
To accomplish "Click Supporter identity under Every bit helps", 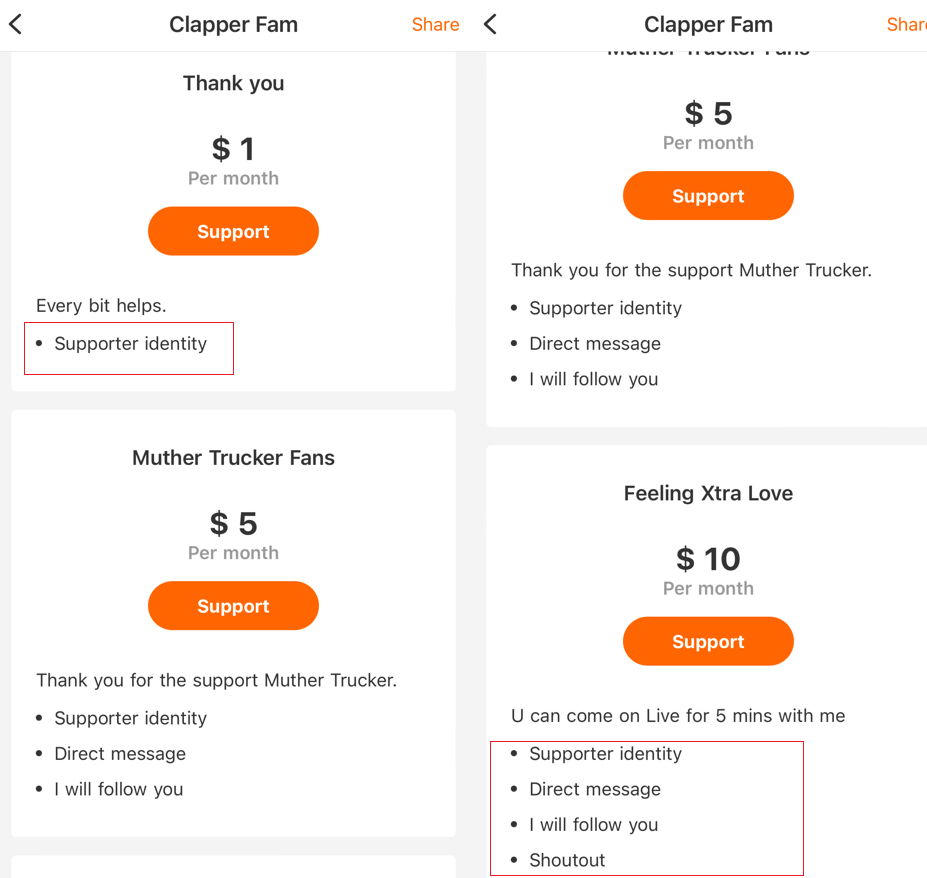I will [130, 344].
